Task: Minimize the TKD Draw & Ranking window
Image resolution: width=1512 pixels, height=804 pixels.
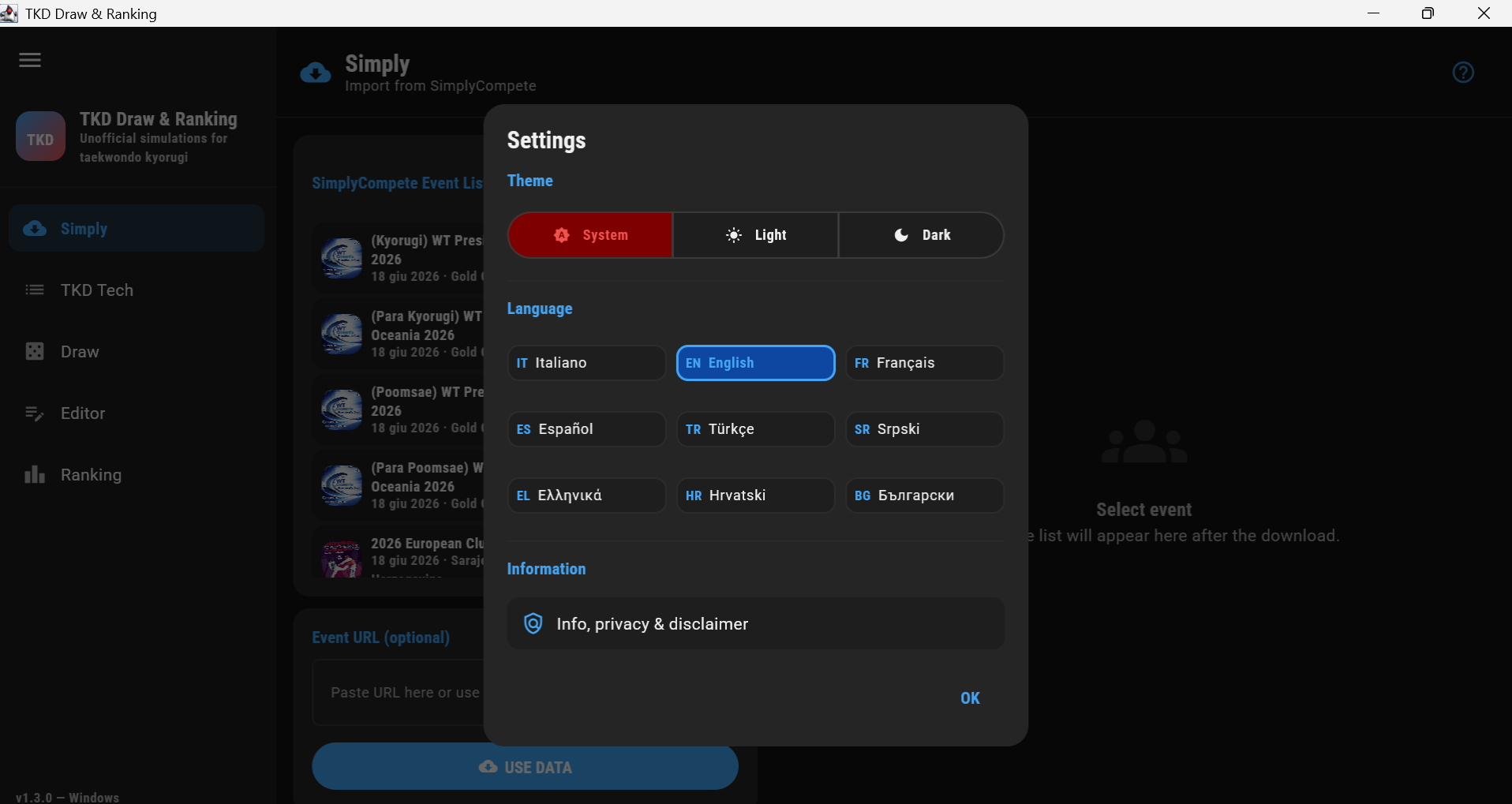Action: pyautogui.click(x=1373, y=13)
